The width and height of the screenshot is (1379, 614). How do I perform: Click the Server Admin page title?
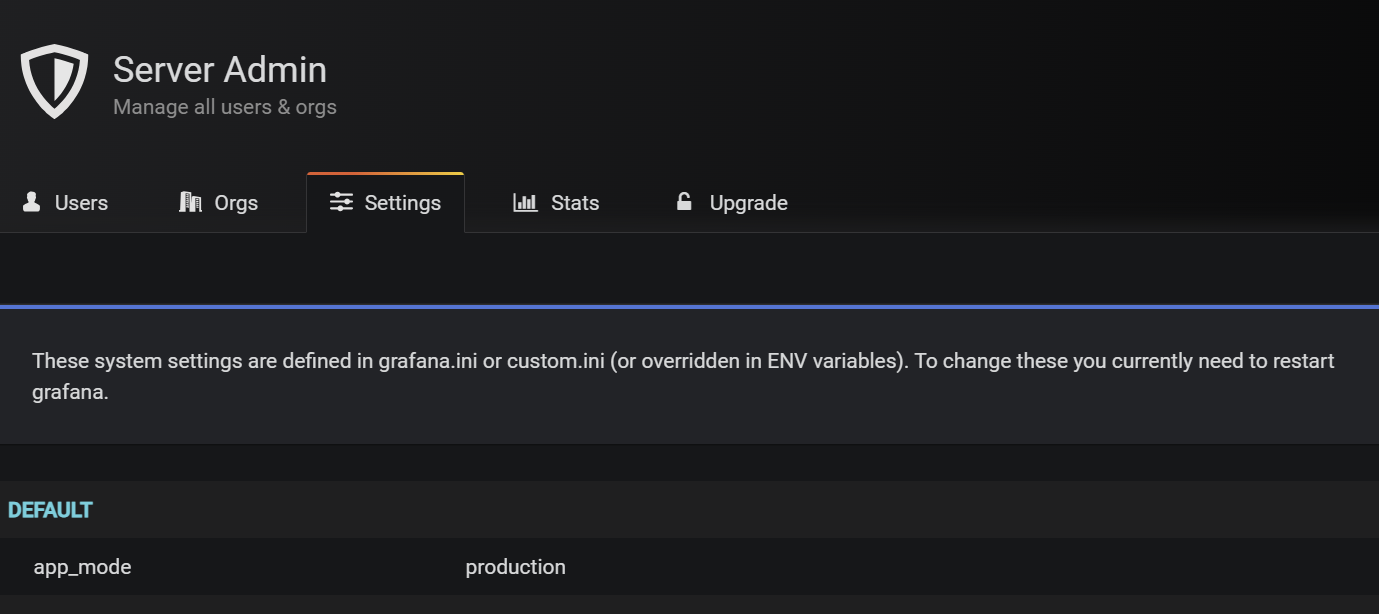(220, 70)
